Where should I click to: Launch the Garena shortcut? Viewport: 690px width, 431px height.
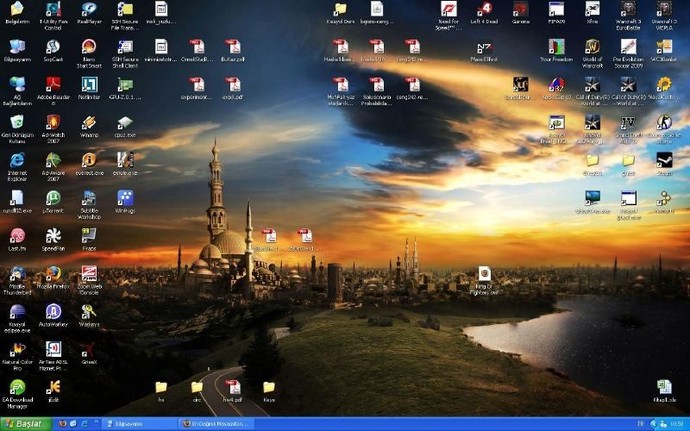(x=520, y=9)
